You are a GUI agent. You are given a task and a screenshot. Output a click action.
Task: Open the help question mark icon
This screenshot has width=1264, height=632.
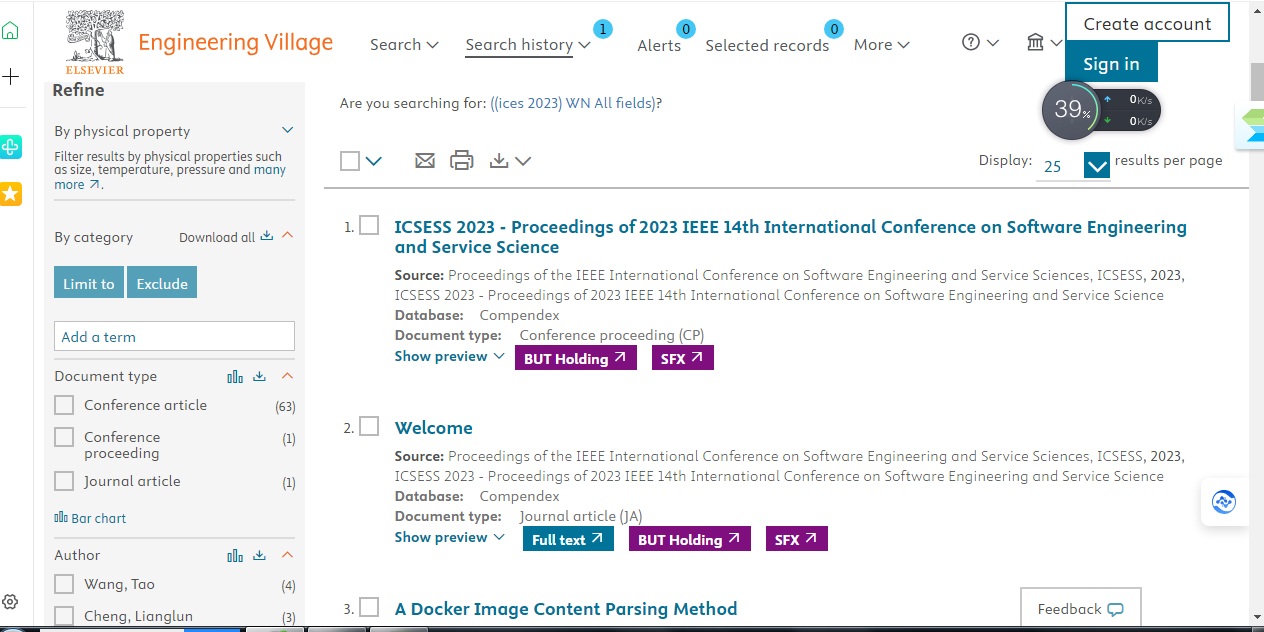click(x=971, y=42)
